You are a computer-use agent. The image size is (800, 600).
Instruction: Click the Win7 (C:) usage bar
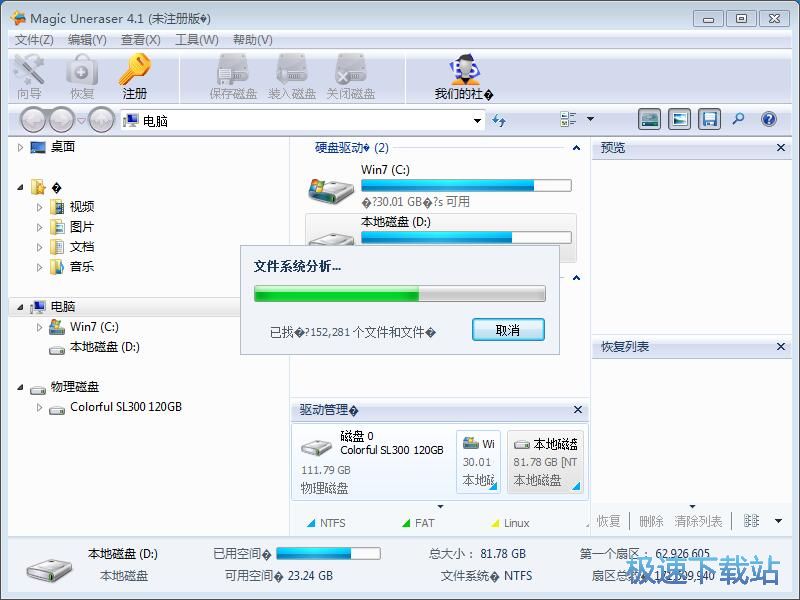[x=466, y=185]
